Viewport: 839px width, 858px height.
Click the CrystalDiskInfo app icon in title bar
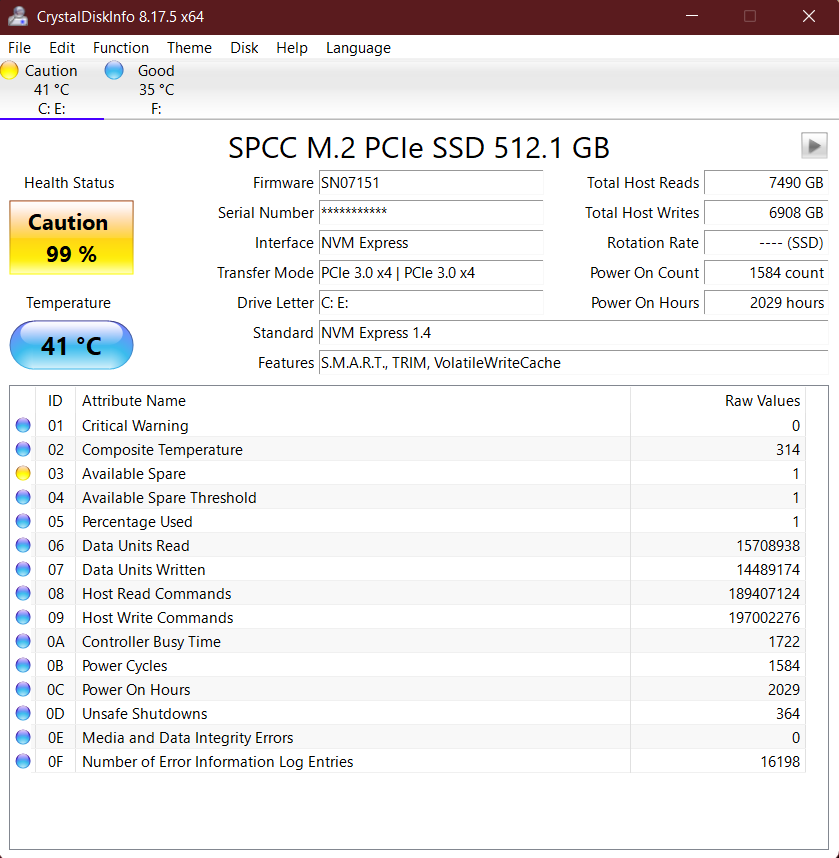coord(18,16)
